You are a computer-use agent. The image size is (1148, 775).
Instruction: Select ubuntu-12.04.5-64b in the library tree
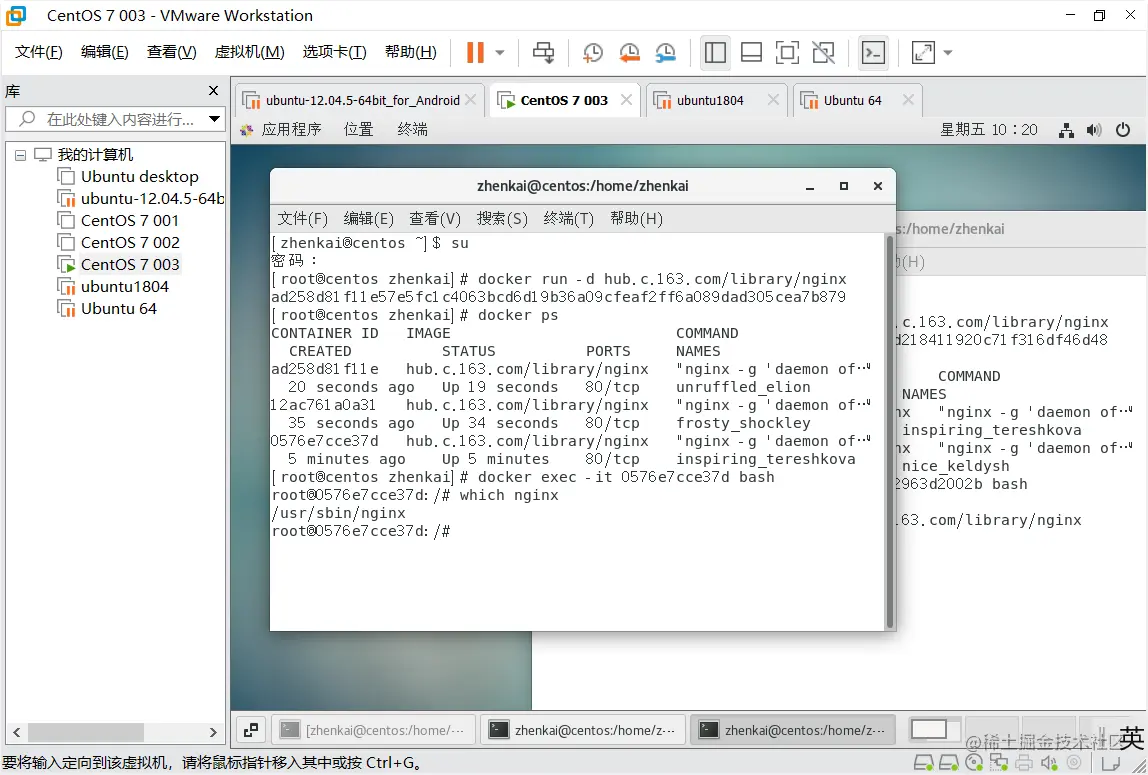(x=141, y=198)
